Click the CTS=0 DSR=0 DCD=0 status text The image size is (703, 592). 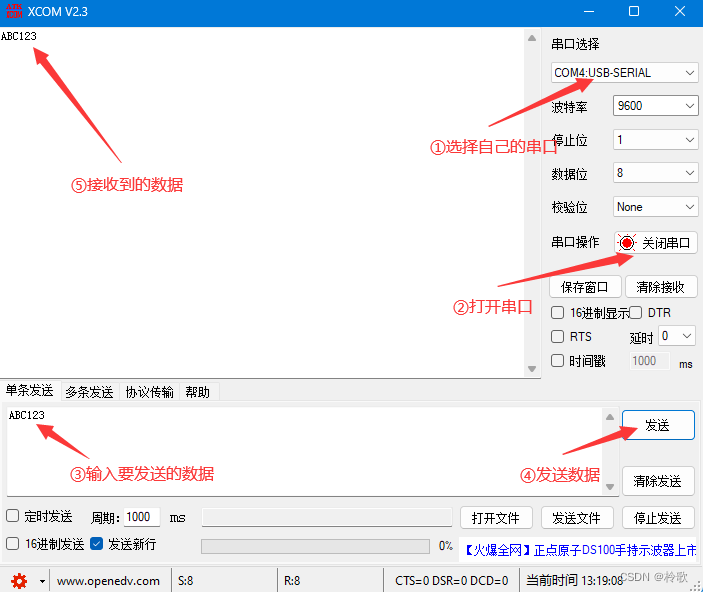click(x=451, y=581)
